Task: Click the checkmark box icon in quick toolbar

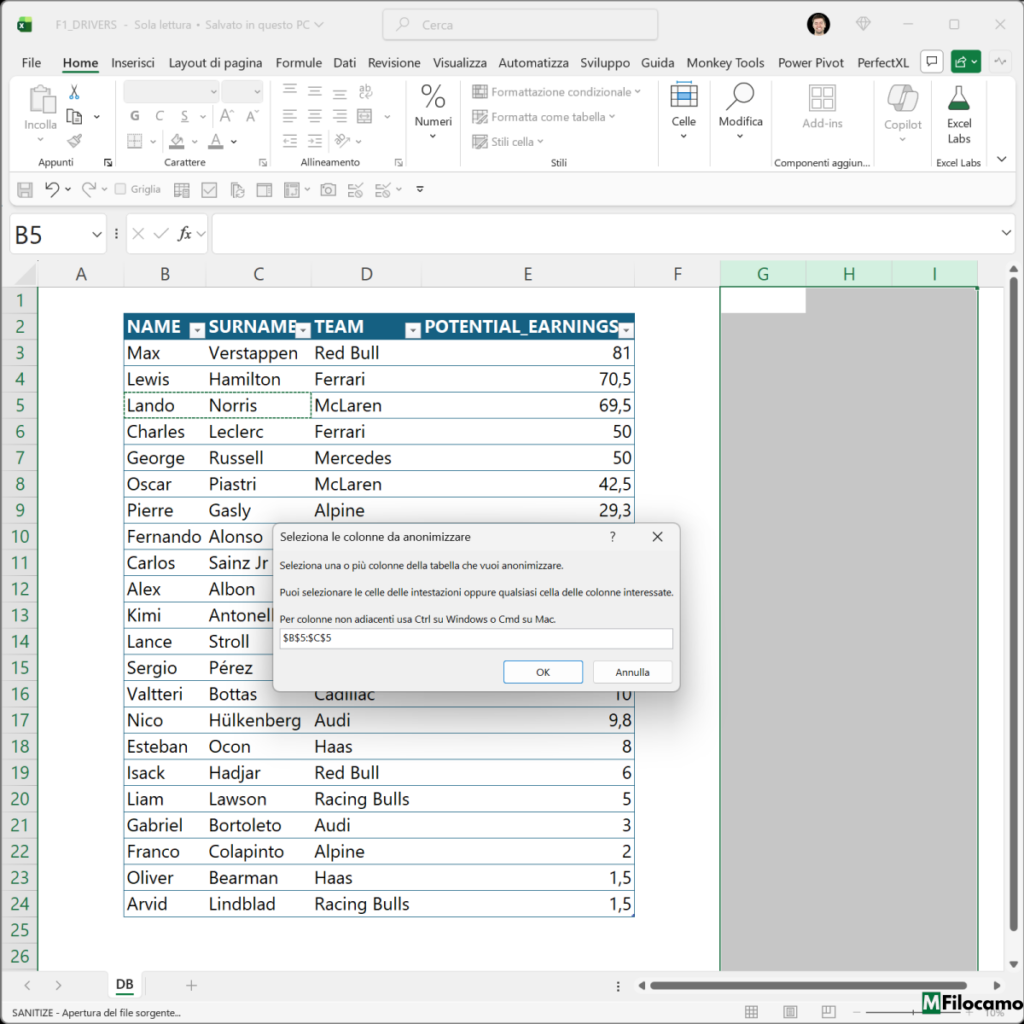Action: (x=209, y=190)
